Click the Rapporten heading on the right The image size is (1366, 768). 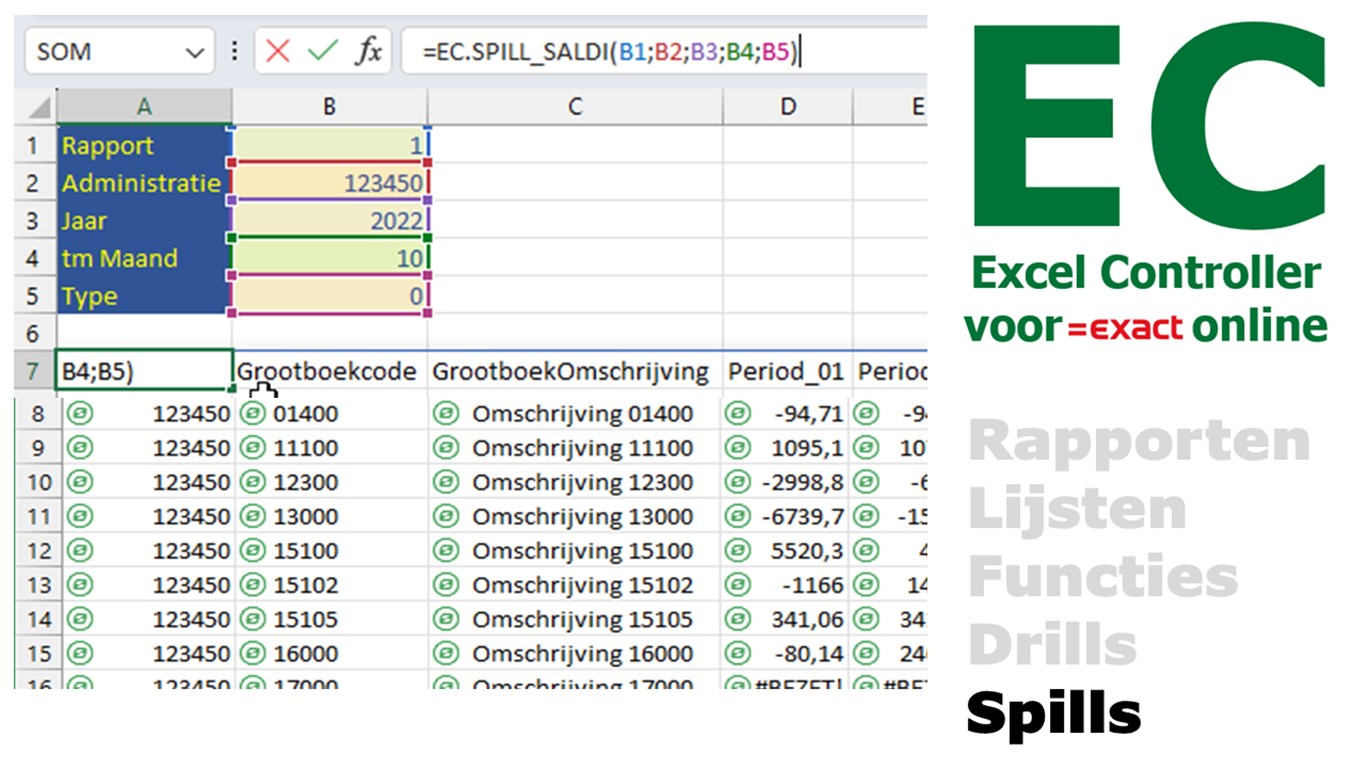tap(1139, 444)
